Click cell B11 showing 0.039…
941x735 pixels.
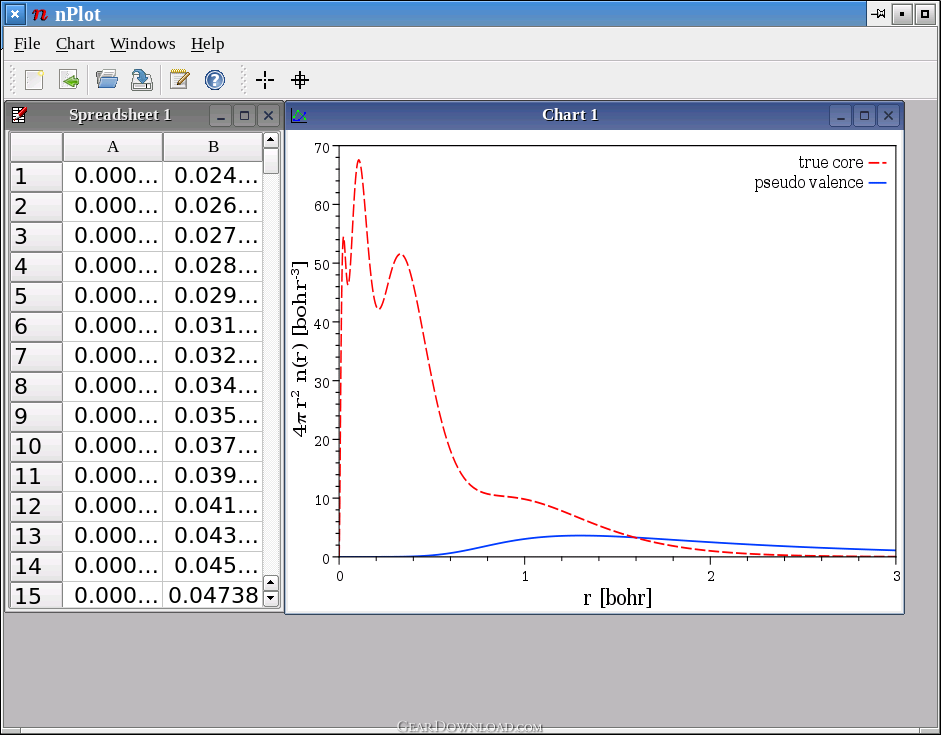click(x=213, y=476)
